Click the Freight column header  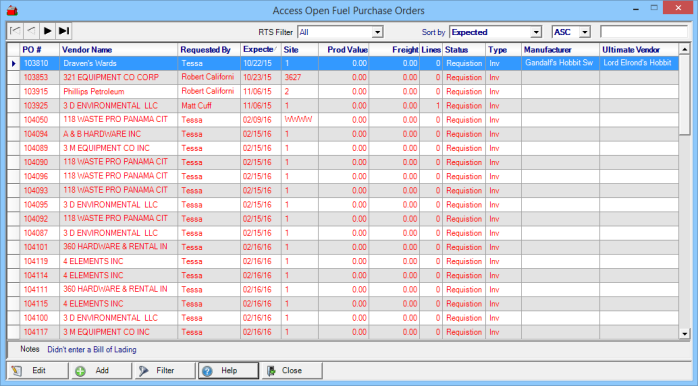coord(394,49)
